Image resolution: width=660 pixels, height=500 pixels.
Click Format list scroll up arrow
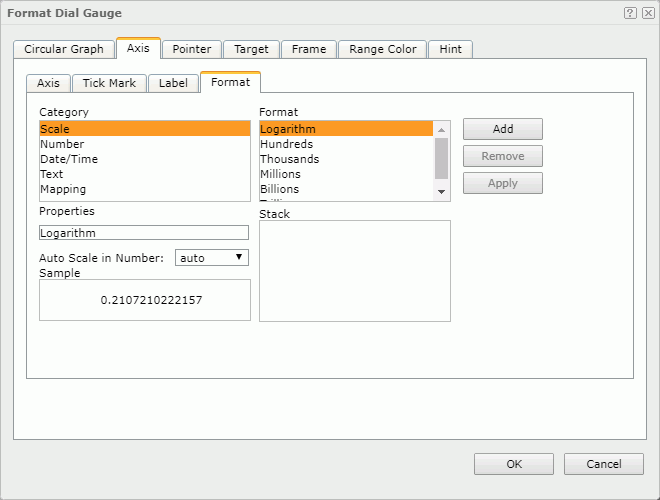(441, 130)
